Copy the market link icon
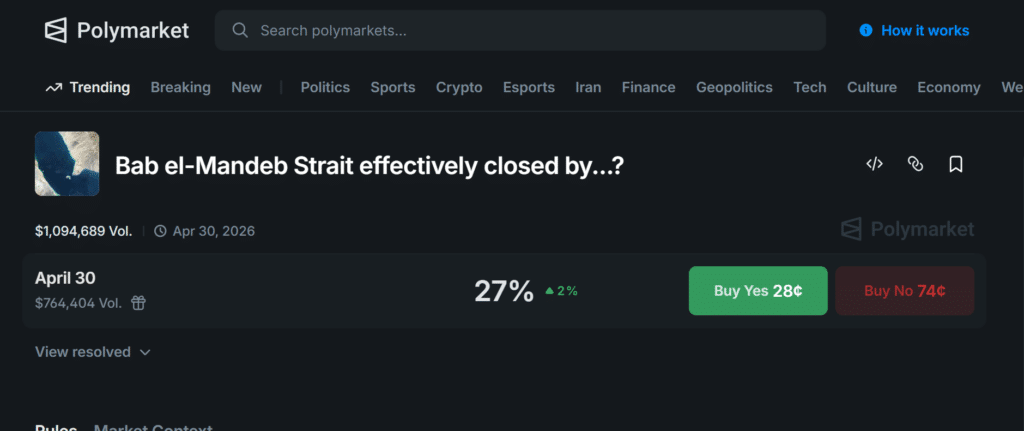This screenshot has height=431, width=1024. [x=915, y=164]
